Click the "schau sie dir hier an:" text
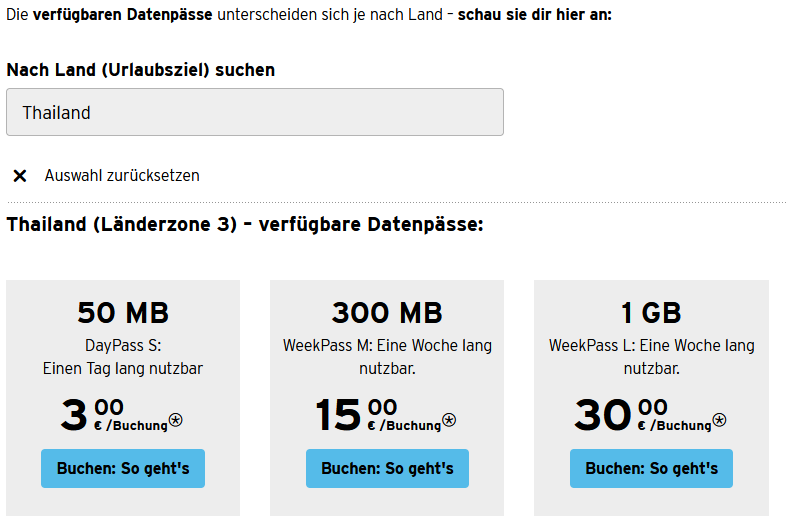The width and height of the screenshot is (788, 520). click(534, 16)
